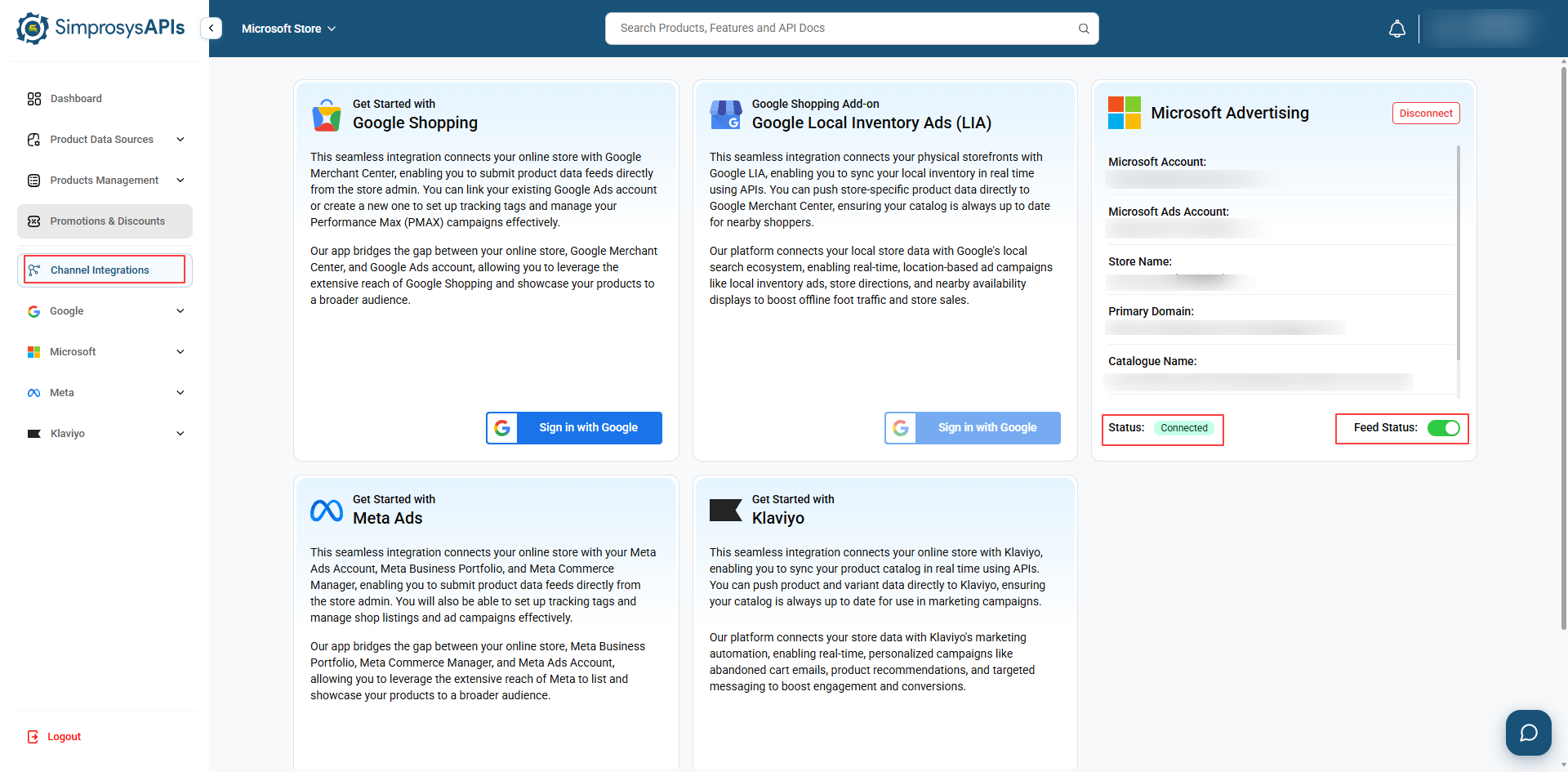Open the Meta sidebar menu

(105, 393)
